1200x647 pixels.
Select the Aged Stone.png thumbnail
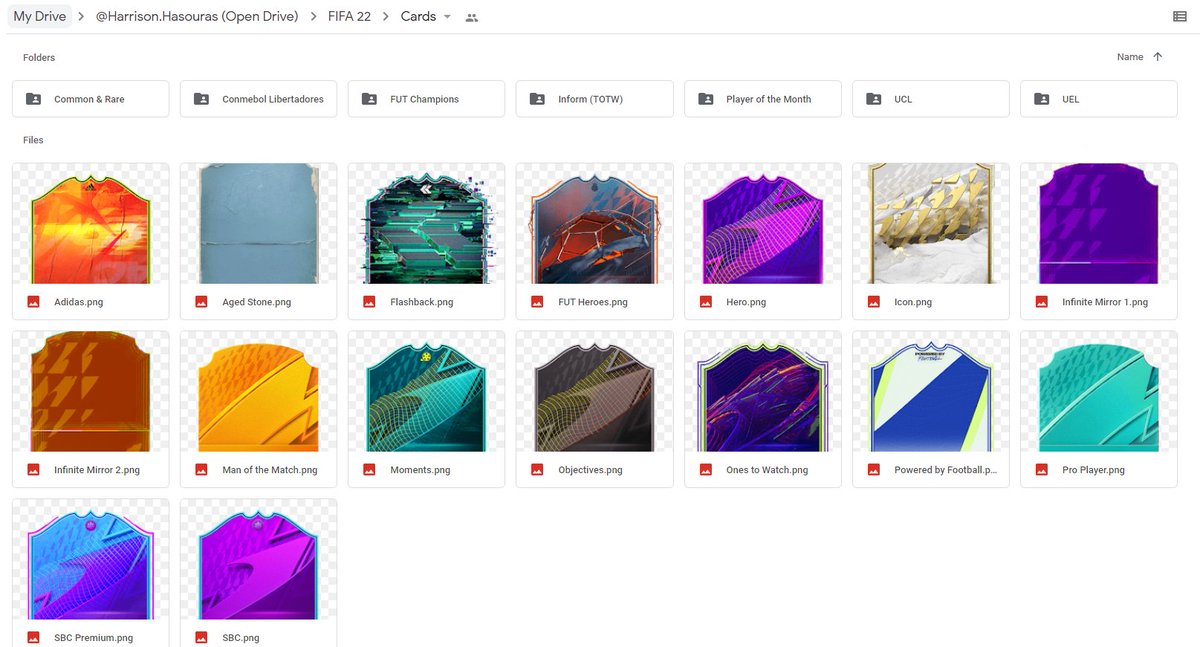click(259, 223)
